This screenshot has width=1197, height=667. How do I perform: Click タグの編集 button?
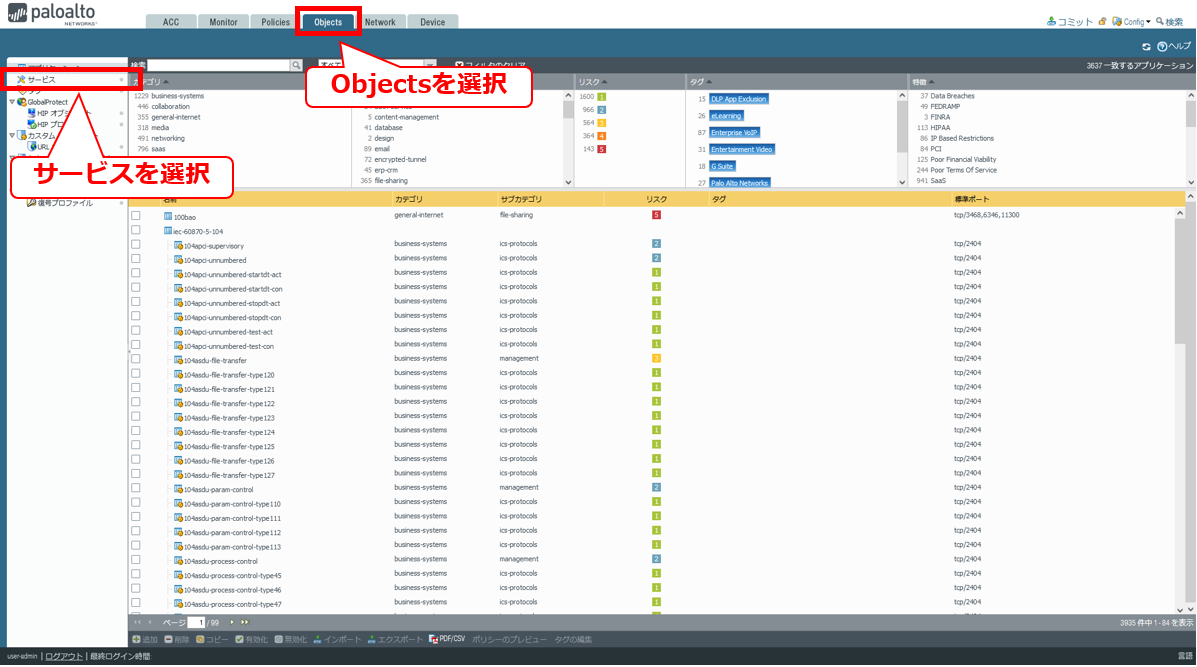tap(573, 640)
